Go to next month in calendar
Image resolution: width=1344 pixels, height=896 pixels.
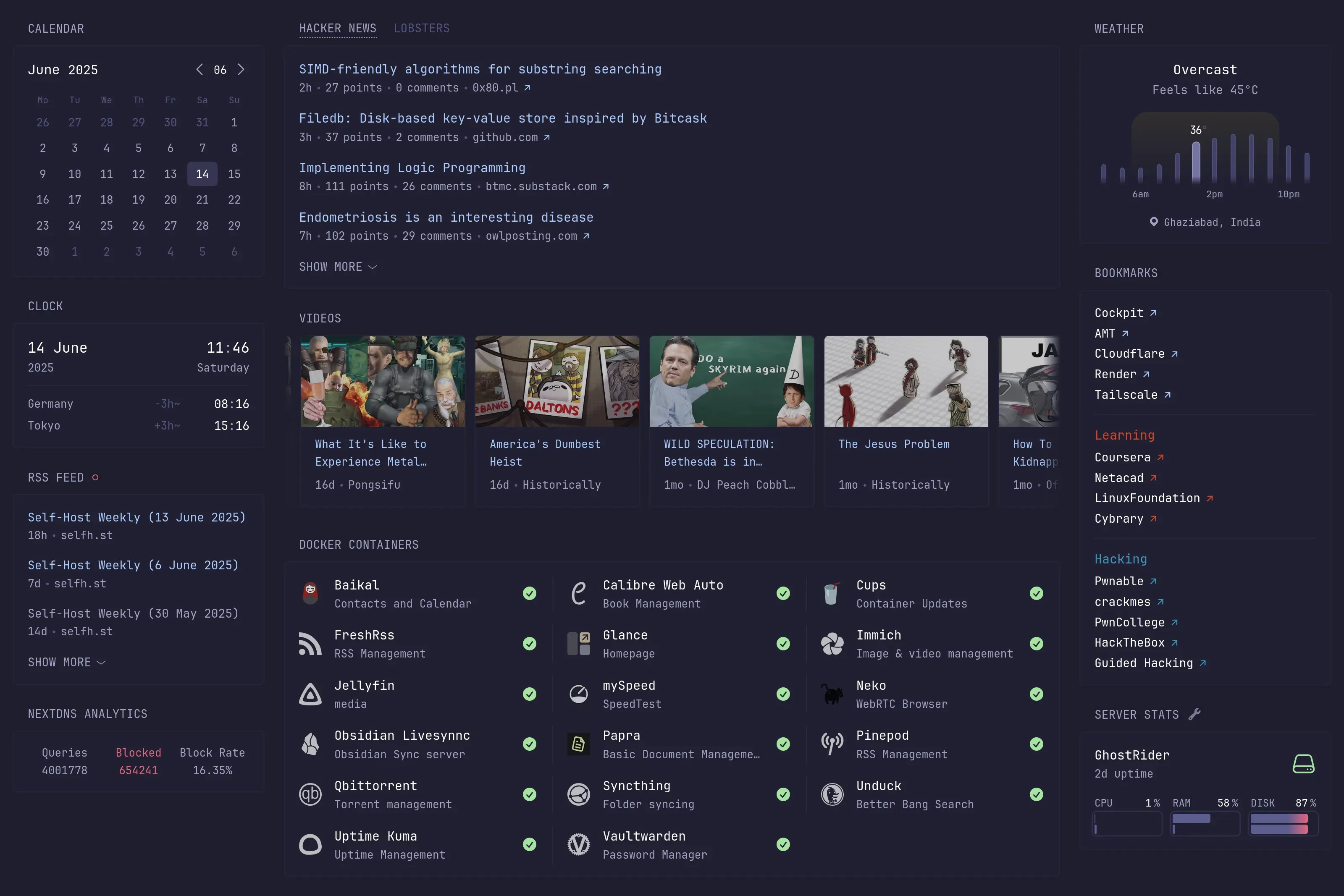[x=241, y=70]
